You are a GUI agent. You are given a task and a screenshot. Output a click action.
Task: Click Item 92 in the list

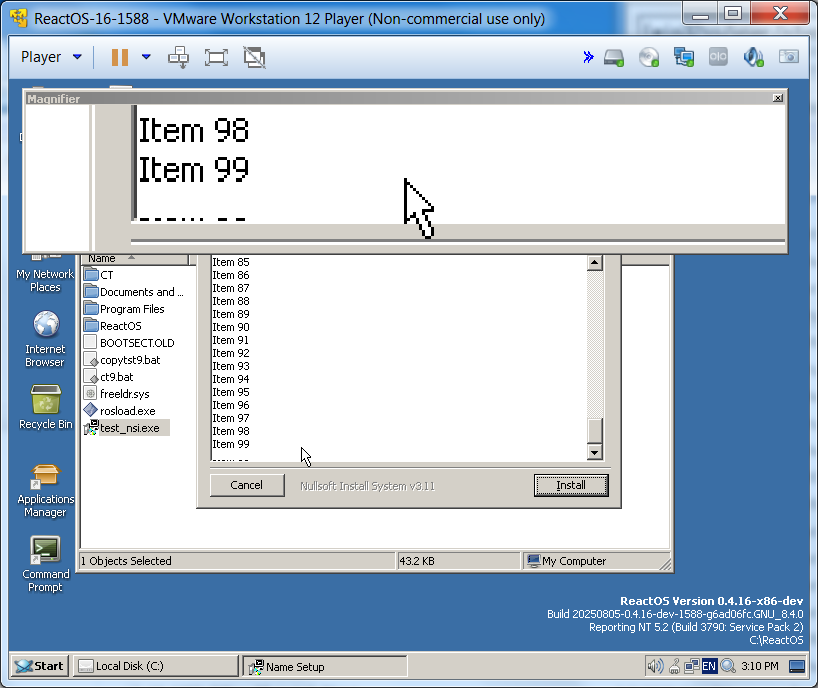click(x=231, y=353)
